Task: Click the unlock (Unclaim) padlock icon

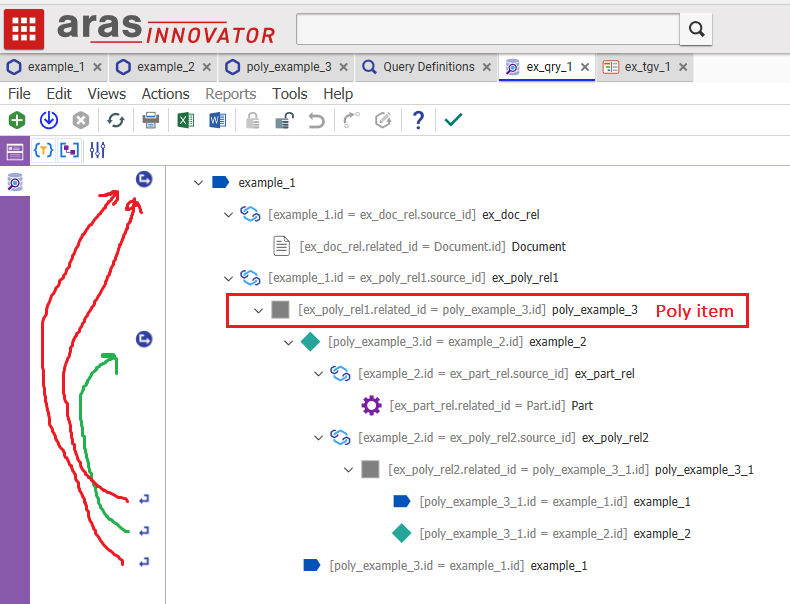Action: (x=284, y=120)
